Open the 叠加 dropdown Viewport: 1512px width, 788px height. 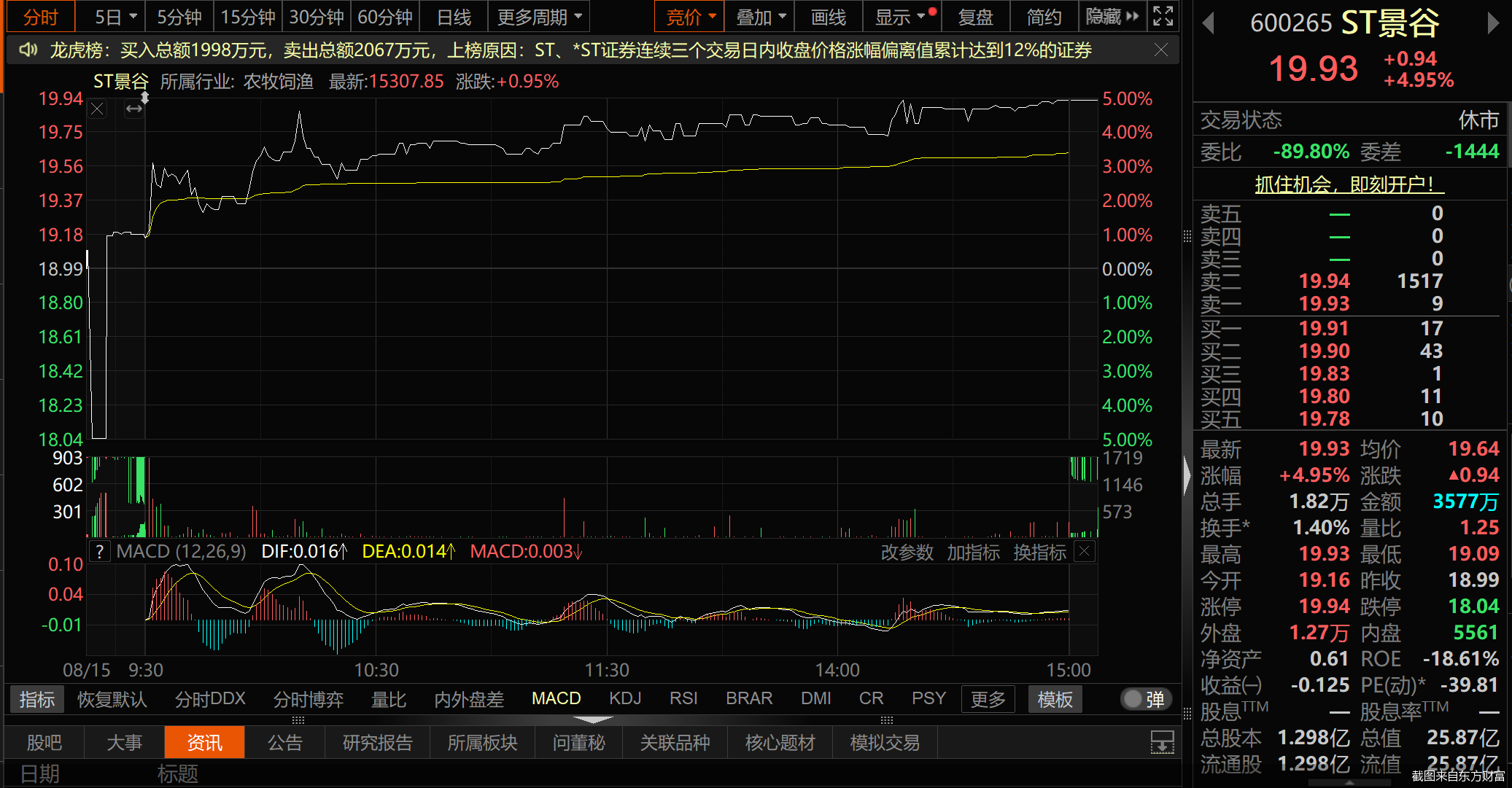(760, 17)
